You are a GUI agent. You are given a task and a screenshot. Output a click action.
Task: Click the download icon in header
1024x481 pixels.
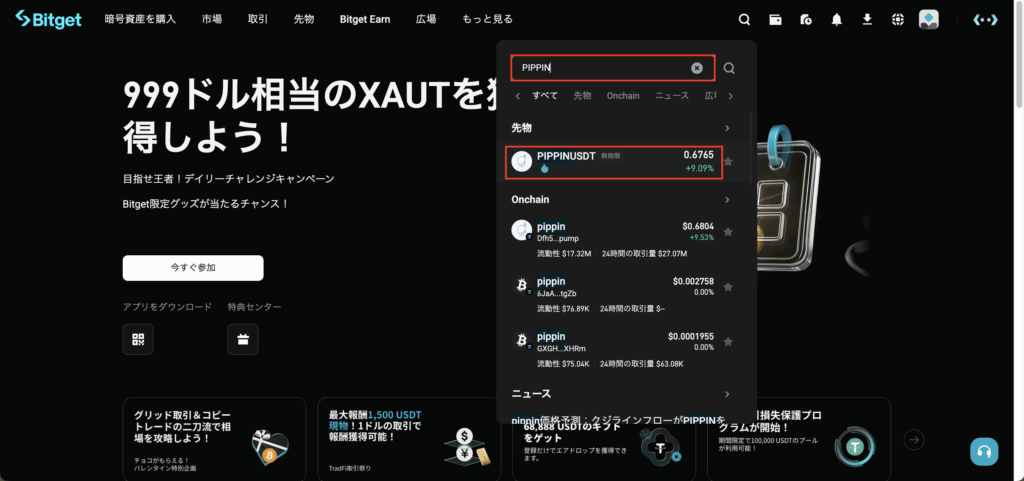tap(867, 19)
